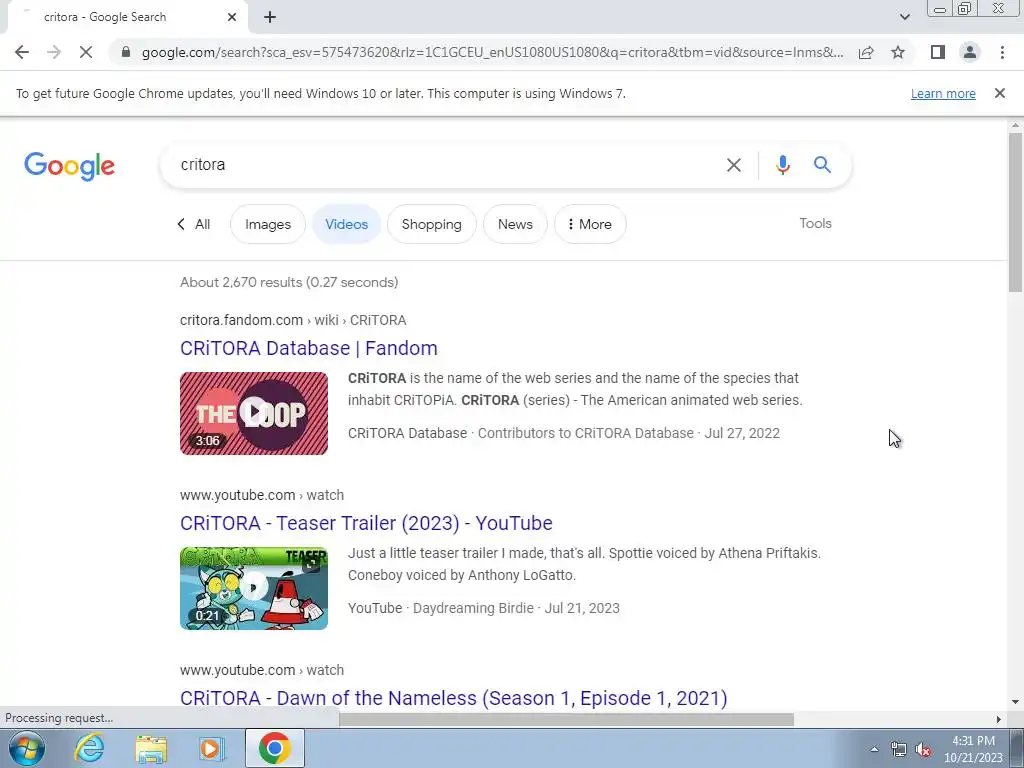
Task: Click the vertical scrollbar thumb
Action: pyautogui.click(x=1015, y=212)
